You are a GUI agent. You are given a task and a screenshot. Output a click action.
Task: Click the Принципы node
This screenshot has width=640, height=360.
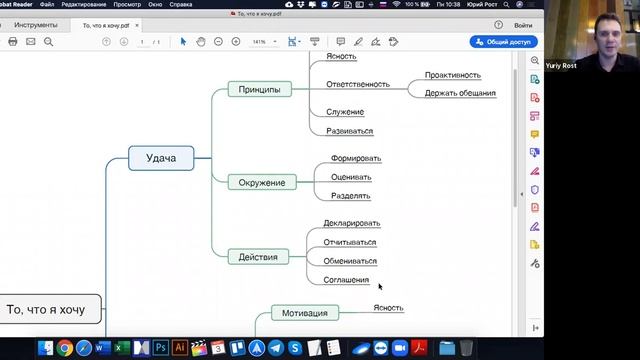click(260, 89)
